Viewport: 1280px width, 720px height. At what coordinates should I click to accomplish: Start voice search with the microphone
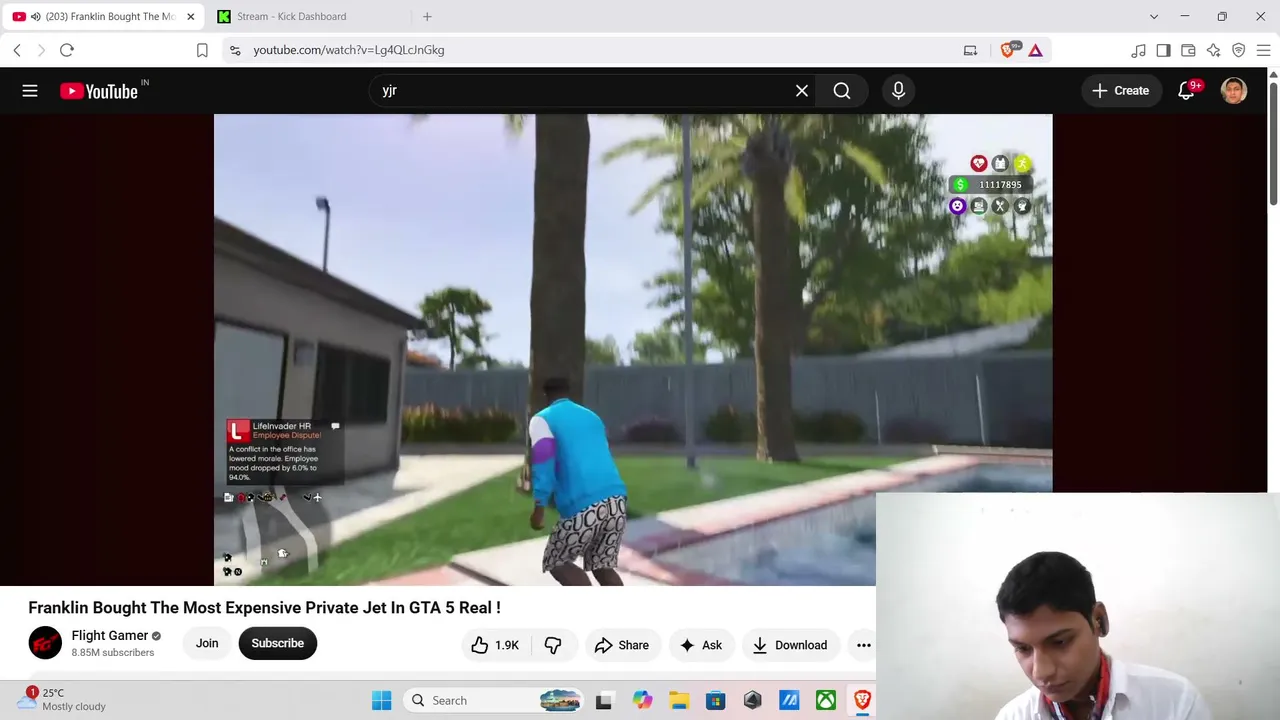(898, 91)
